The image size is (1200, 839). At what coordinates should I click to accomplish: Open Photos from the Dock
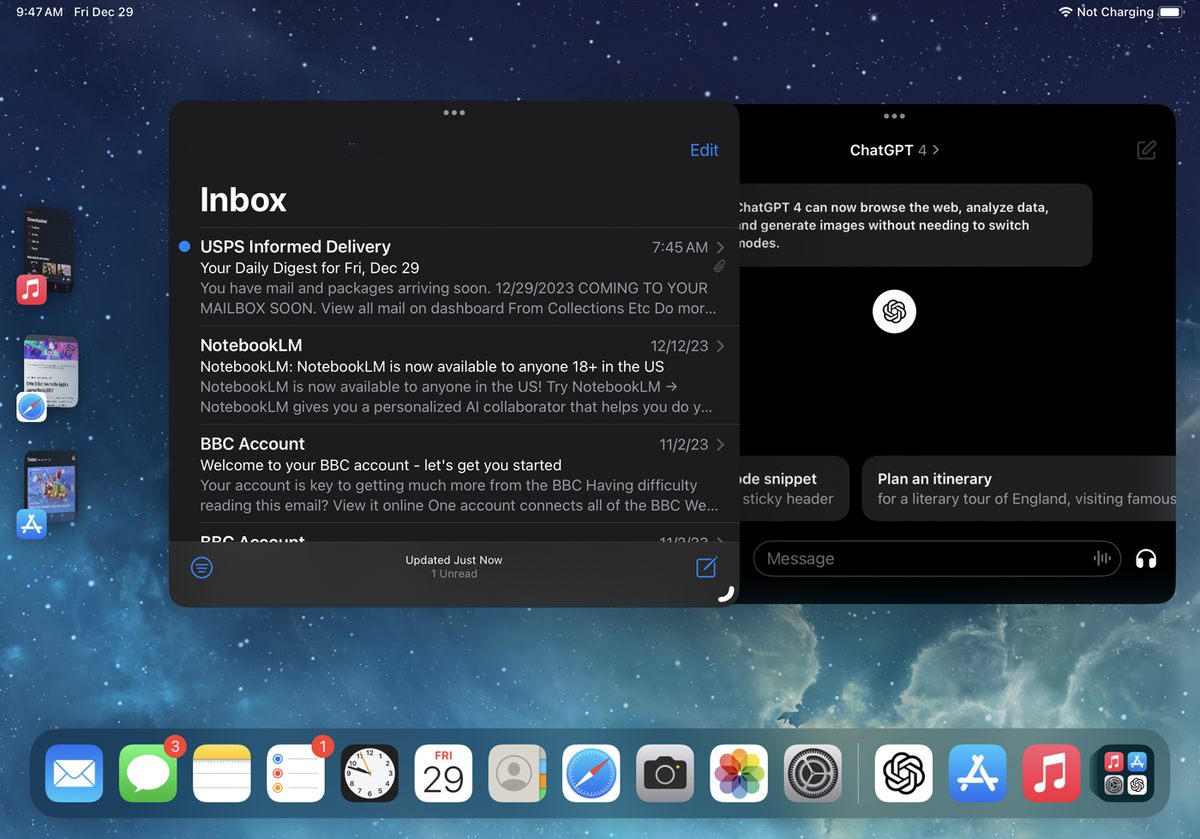pos(740,773)
